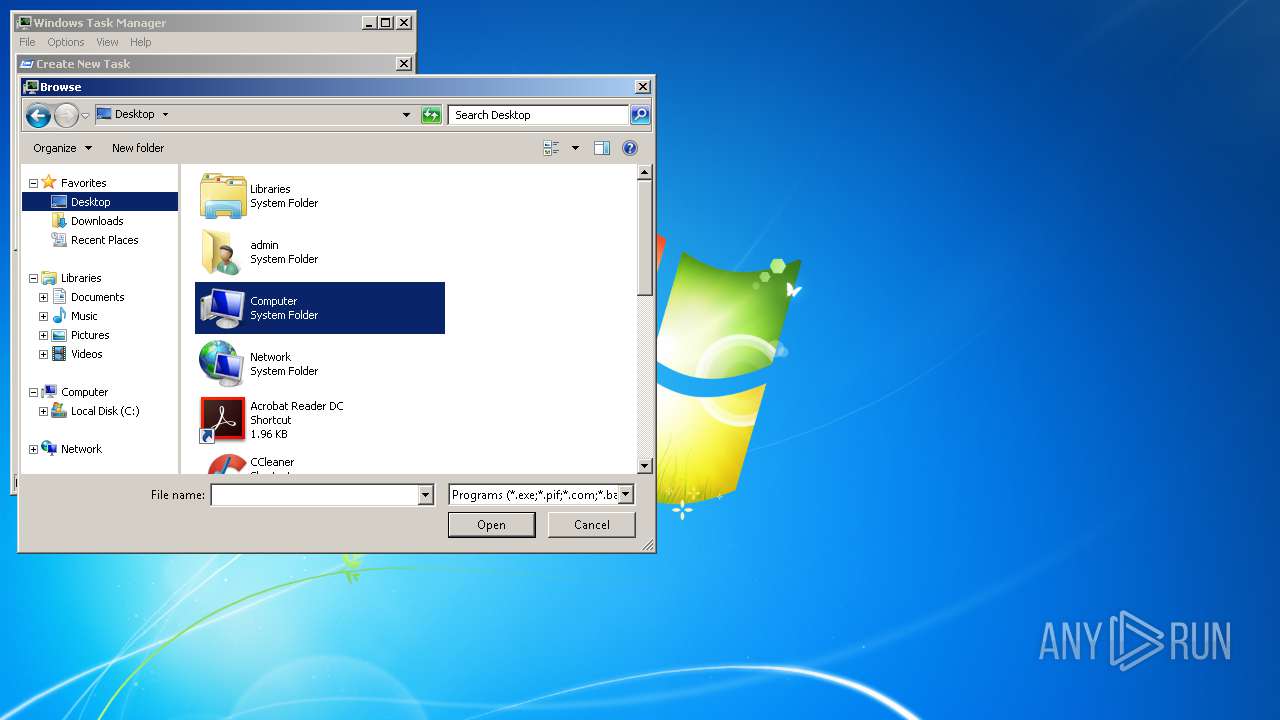
Task: Click the Desktop icon in address bar
Action: [104, 114]
